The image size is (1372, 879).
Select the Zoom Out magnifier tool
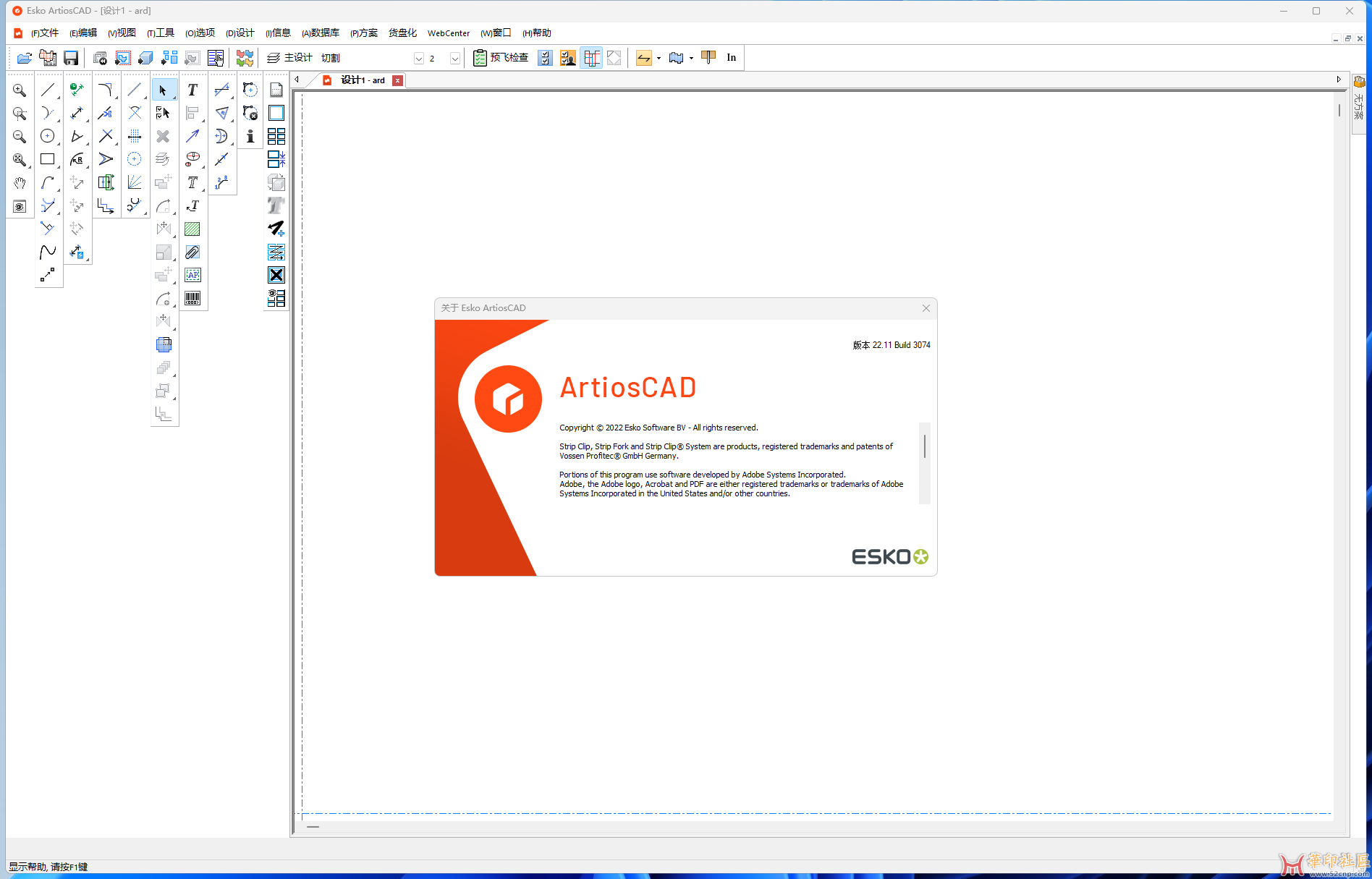point(20,137)
